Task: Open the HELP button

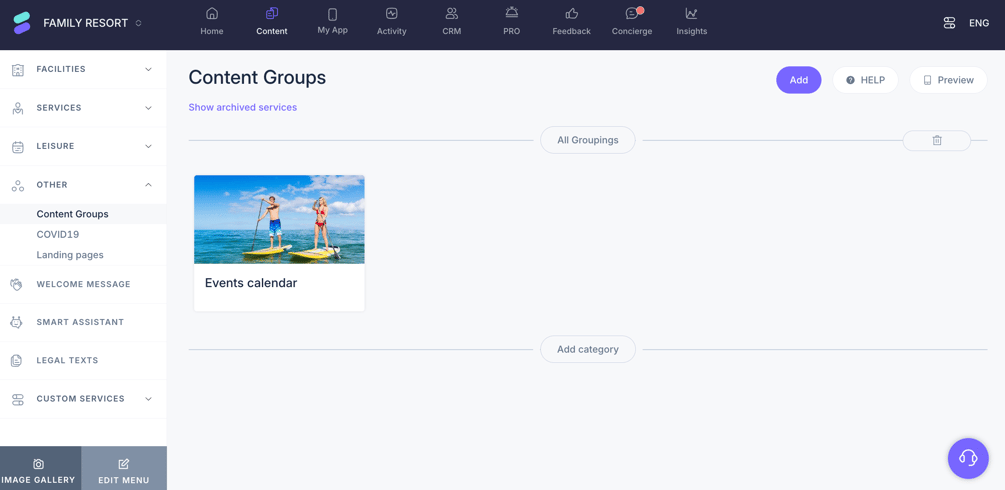Action: pos(865,80)
